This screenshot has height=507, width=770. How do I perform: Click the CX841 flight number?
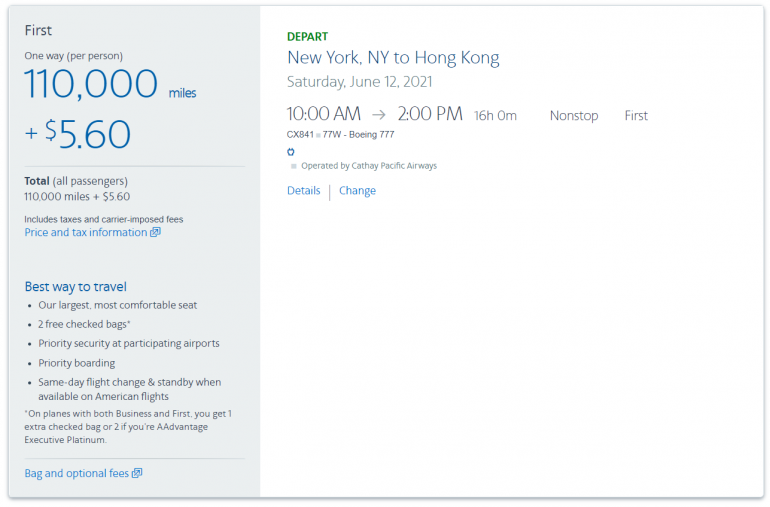300,134
